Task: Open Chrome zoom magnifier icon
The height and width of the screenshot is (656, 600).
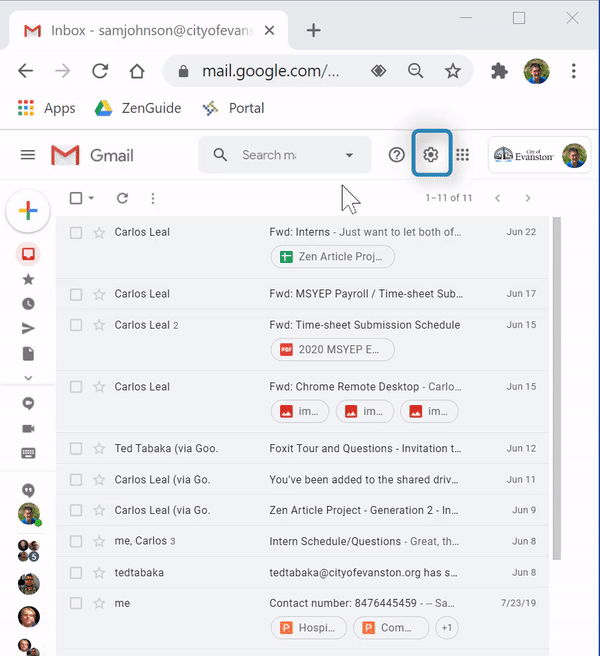Action: [x=415, y=71]
